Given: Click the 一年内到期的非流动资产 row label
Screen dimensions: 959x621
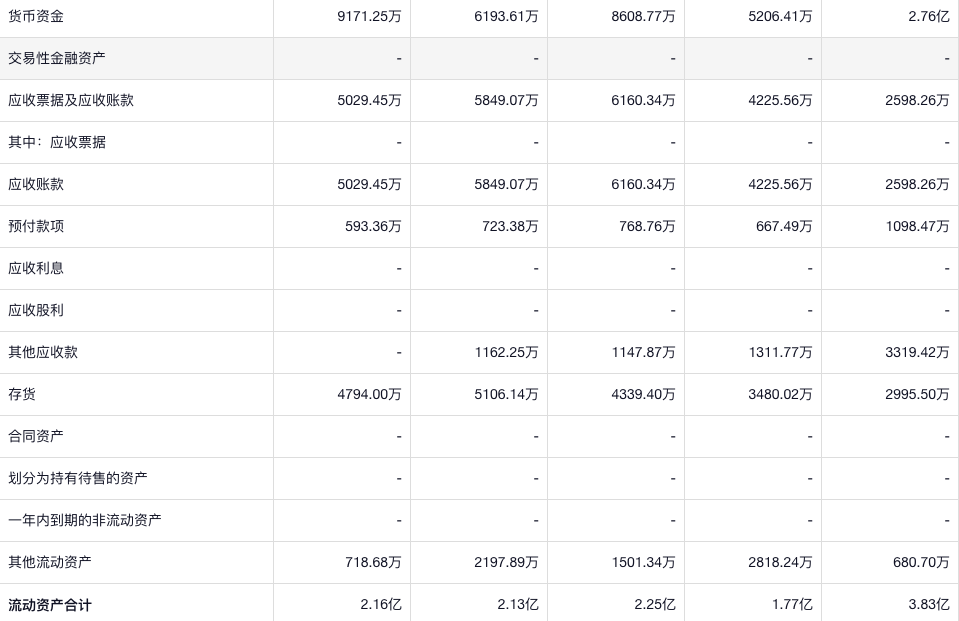Looking at the screenshot, I should click(x=85, y=520).
